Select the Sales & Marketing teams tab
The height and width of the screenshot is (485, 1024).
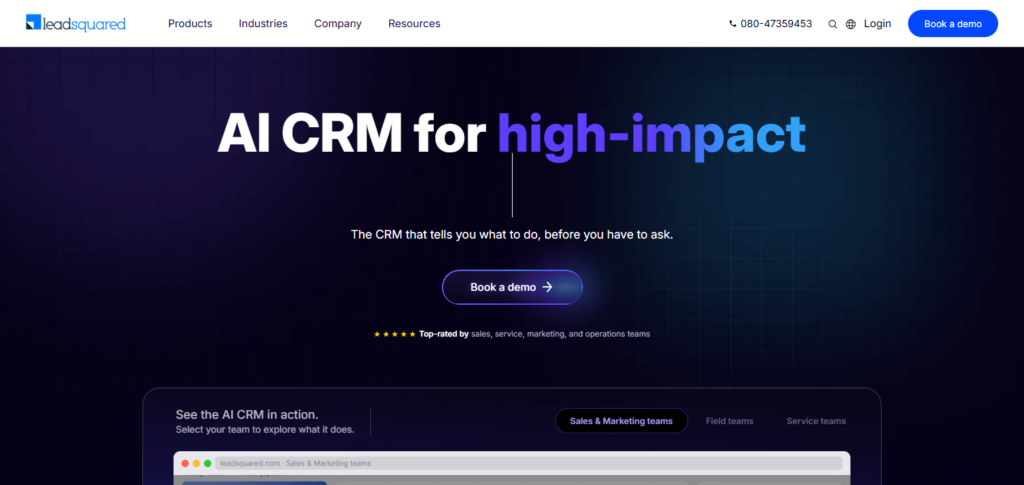[x=621, y=421]
